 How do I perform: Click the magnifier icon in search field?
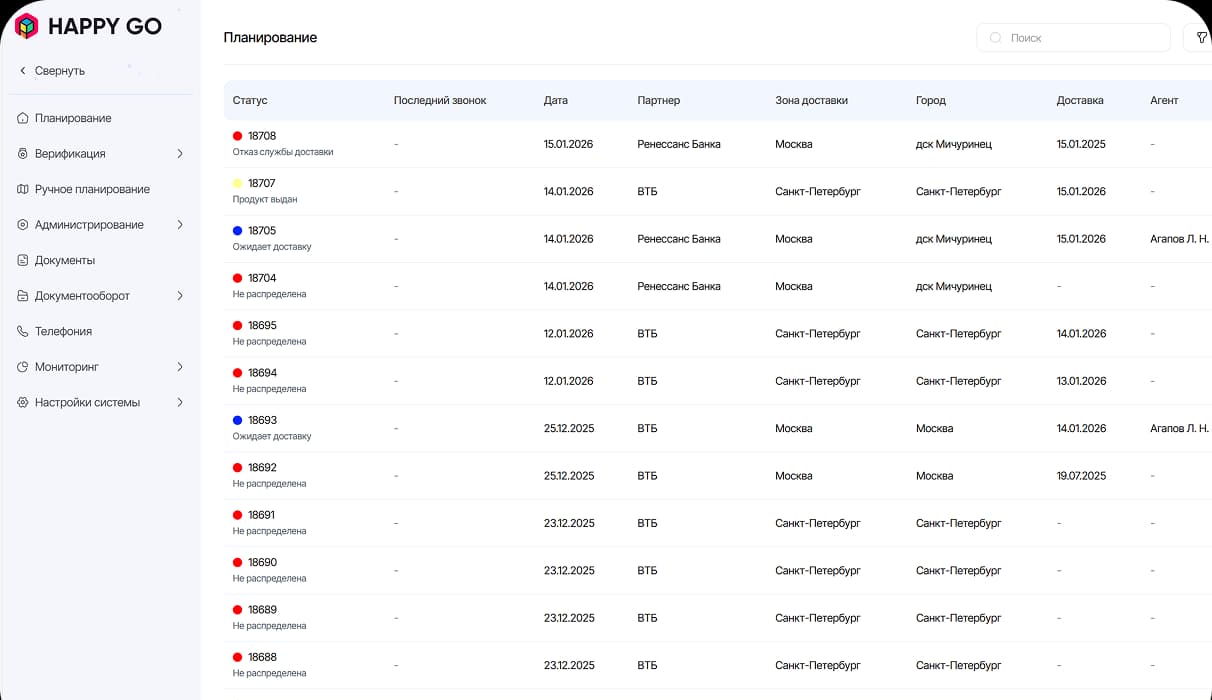coord(995,37)
